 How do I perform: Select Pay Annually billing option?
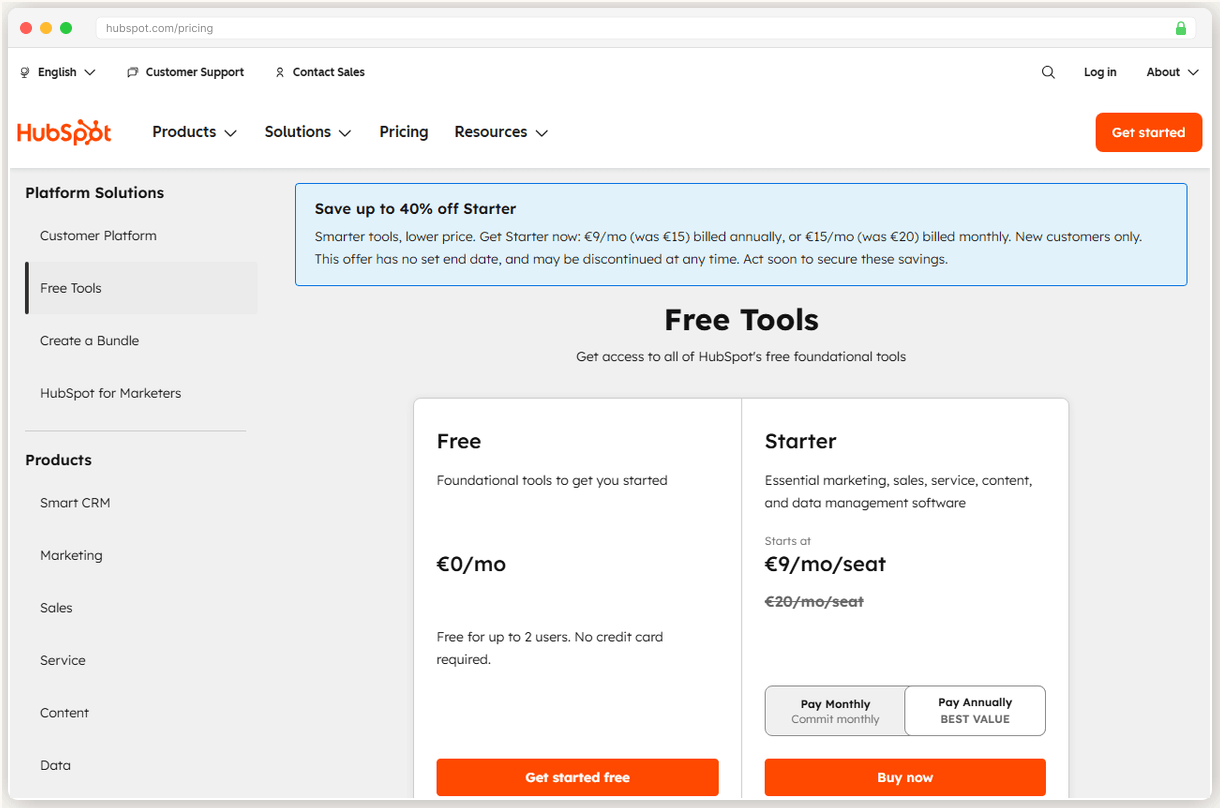[x=974, y=710]
